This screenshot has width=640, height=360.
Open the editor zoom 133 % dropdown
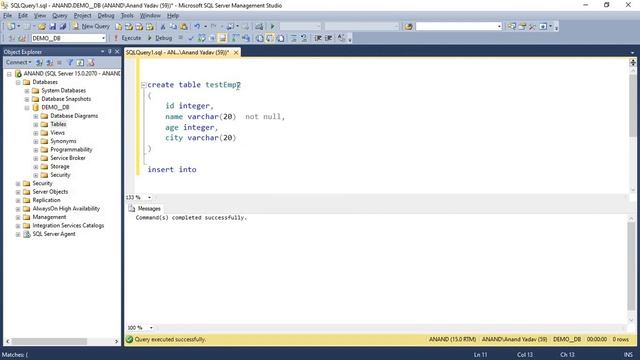click(x=149, y=198)
